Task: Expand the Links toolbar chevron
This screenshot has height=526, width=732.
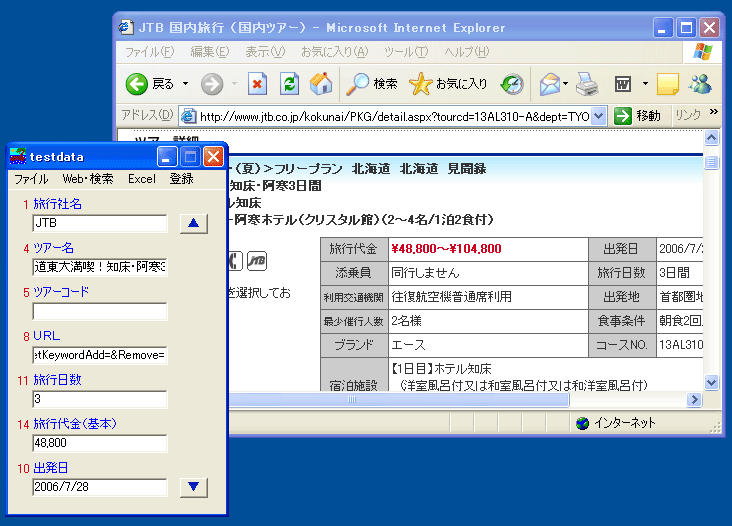Action: click(x=713, y=112)
